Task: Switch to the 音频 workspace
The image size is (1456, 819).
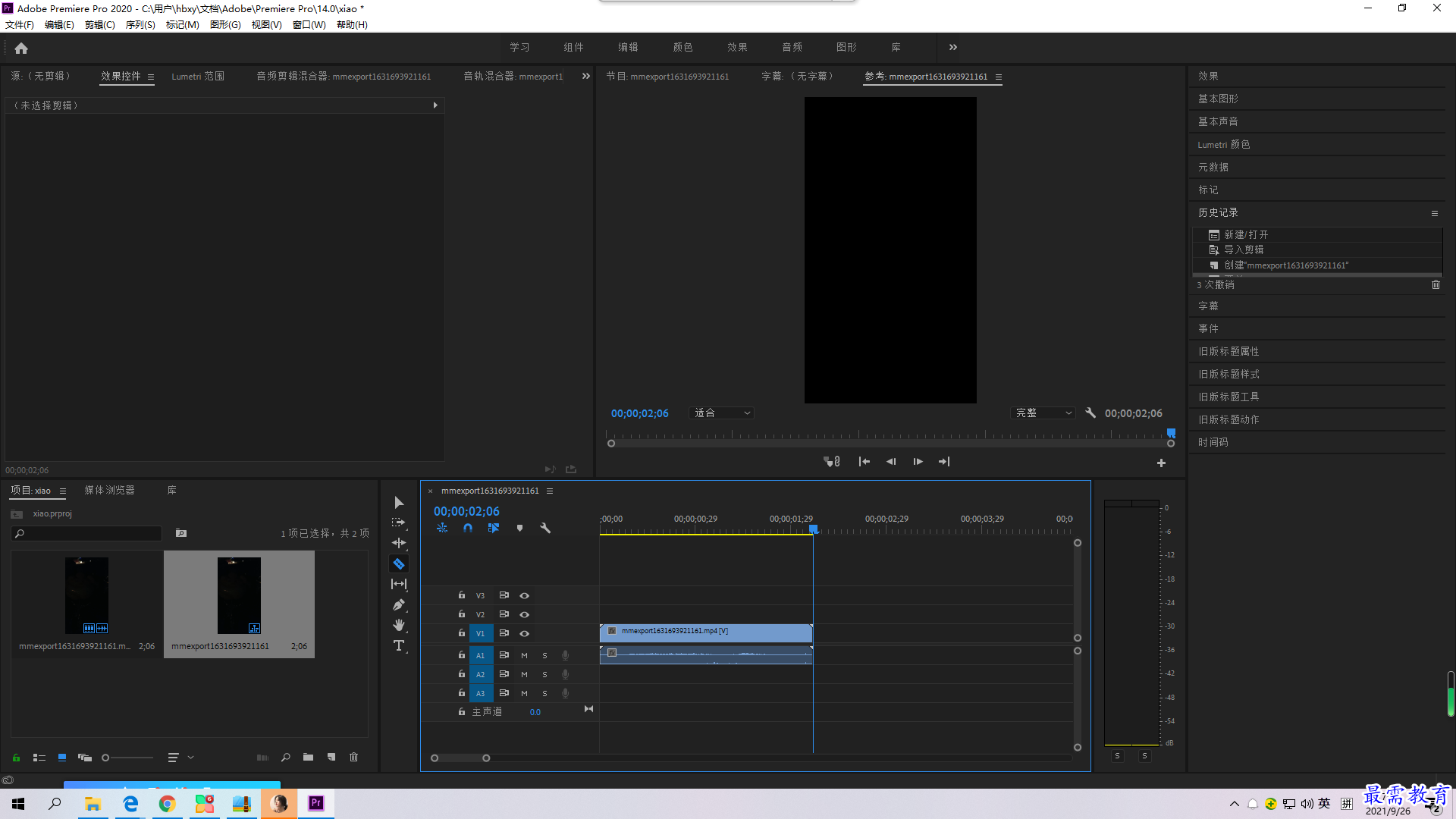Action: click(792, 47)
